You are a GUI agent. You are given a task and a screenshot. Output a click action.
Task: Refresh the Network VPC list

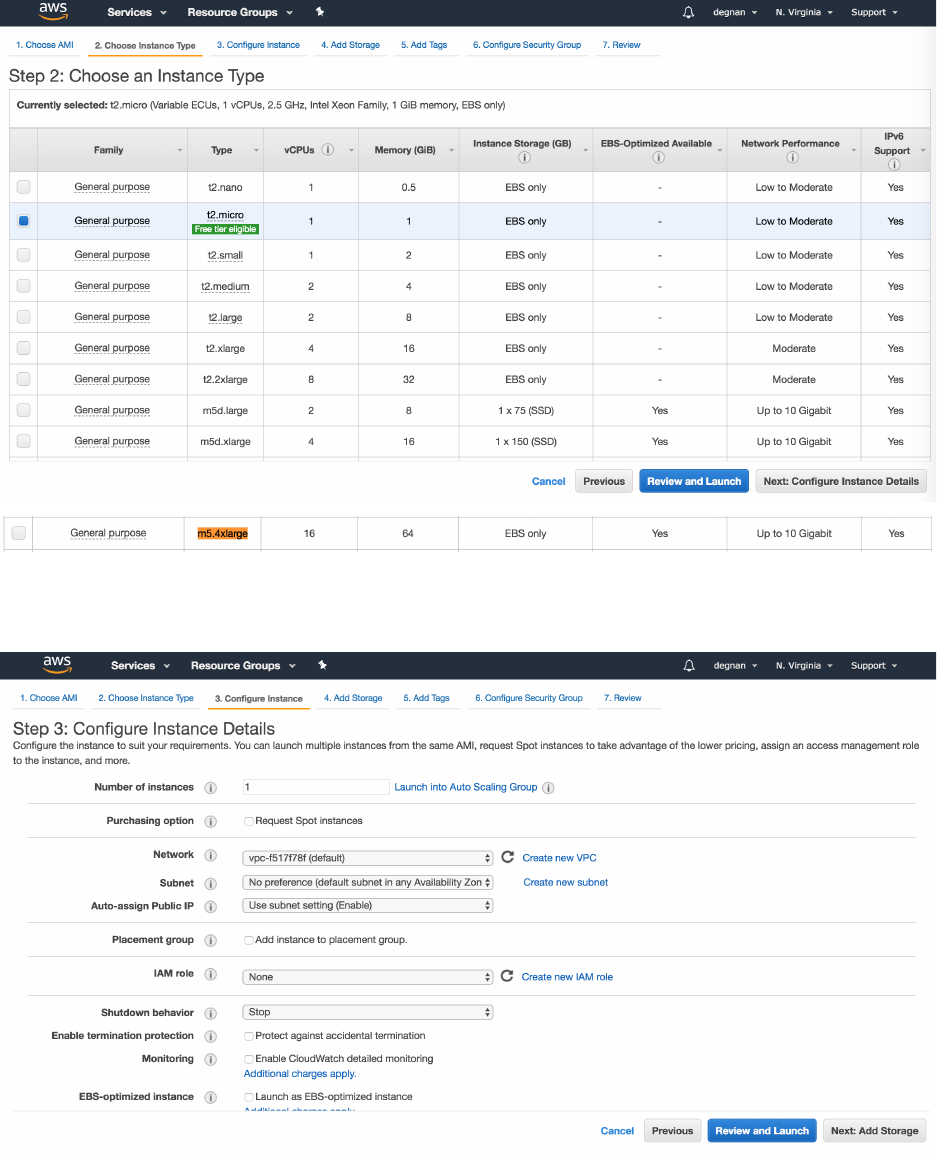click(508, 857)
